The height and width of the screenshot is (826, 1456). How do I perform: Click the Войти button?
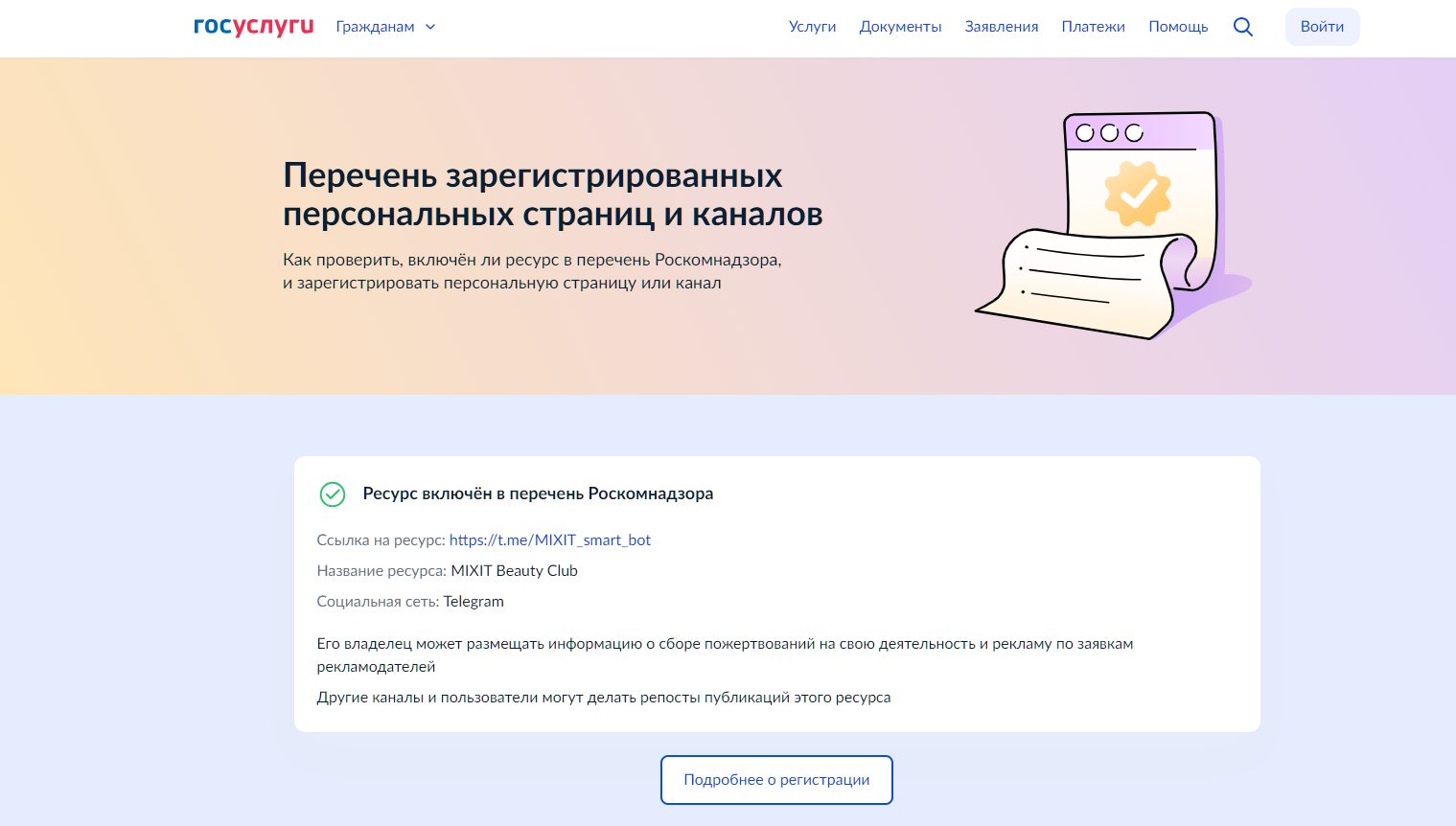(1322, 27)
